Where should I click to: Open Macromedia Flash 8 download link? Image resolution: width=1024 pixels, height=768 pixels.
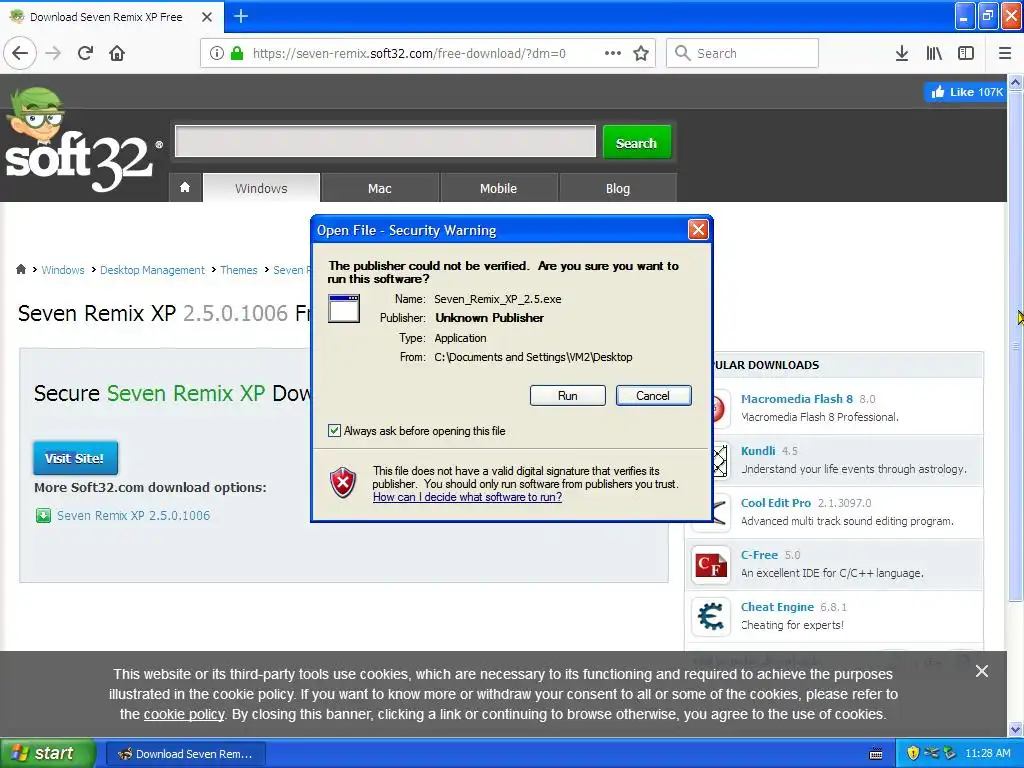796,398
